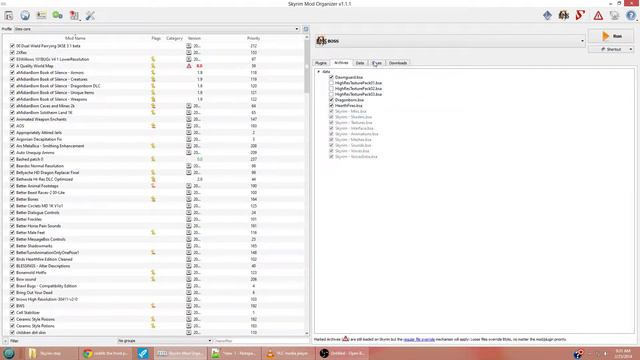The image size is (640, 360).
Task: Enable HighResTexturePack01.bsa checkbox
Action: (331, 83)
